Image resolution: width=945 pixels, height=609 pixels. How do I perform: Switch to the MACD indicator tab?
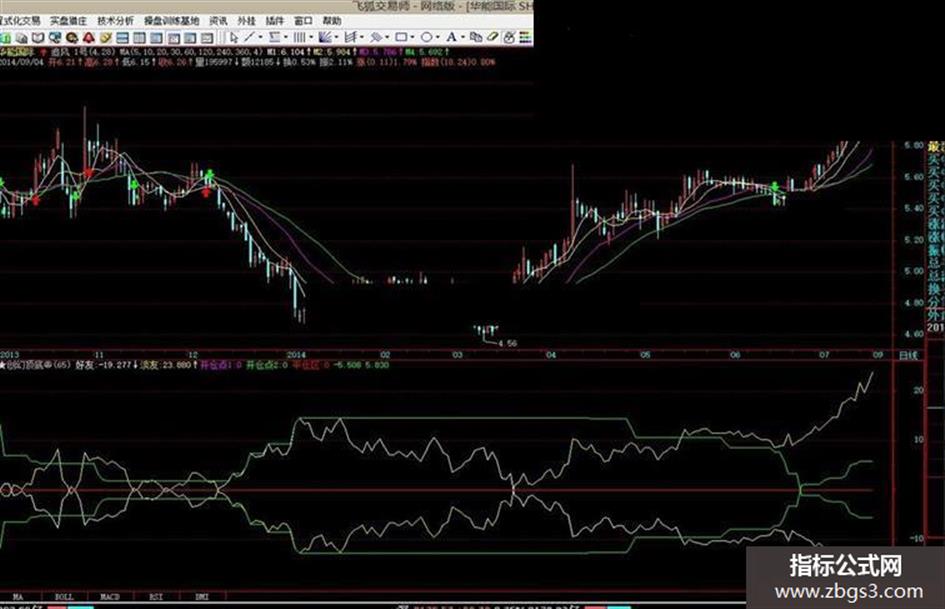(110, 596)
